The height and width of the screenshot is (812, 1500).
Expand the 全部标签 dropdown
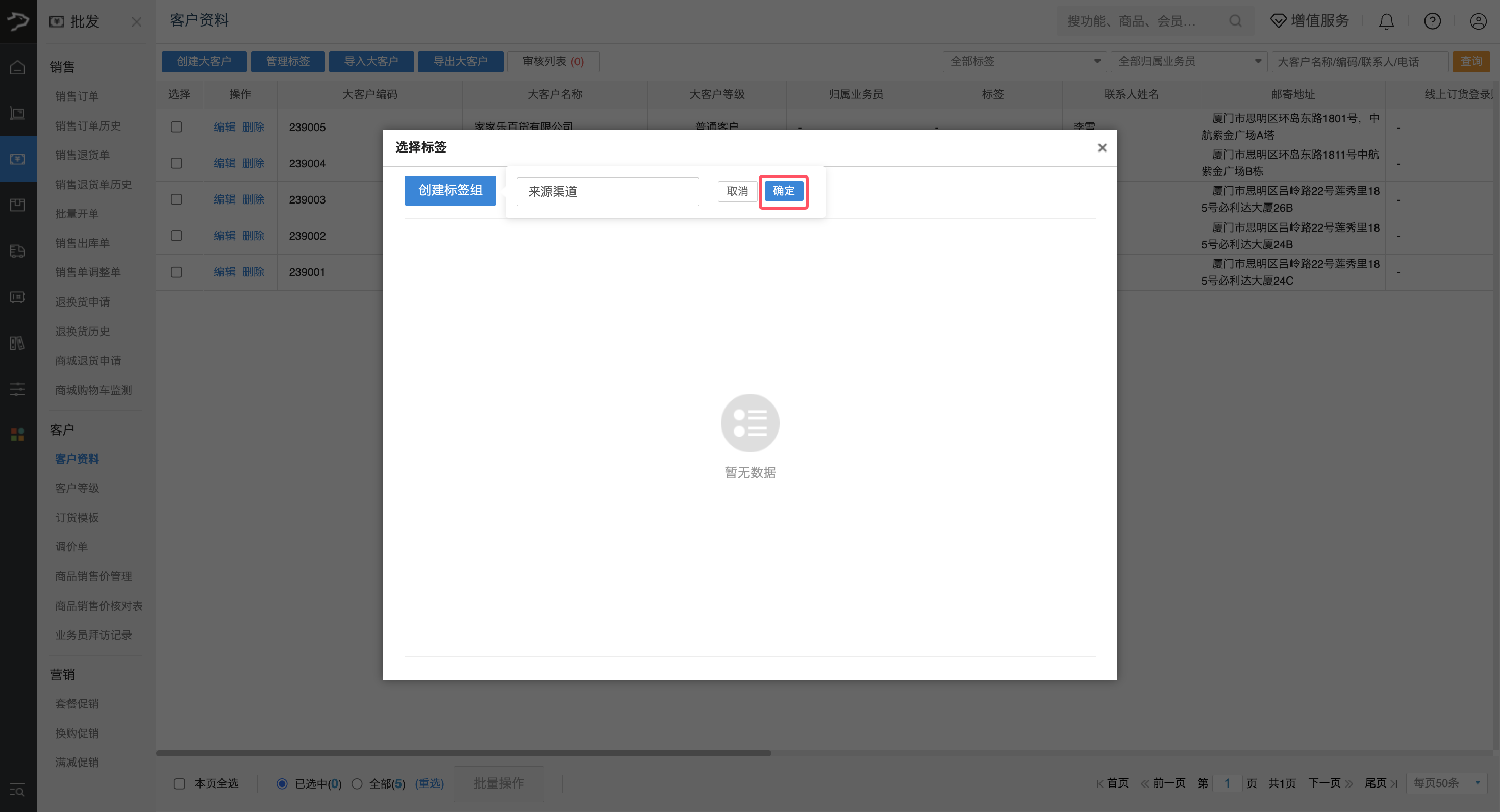(x=1024, y=61)
